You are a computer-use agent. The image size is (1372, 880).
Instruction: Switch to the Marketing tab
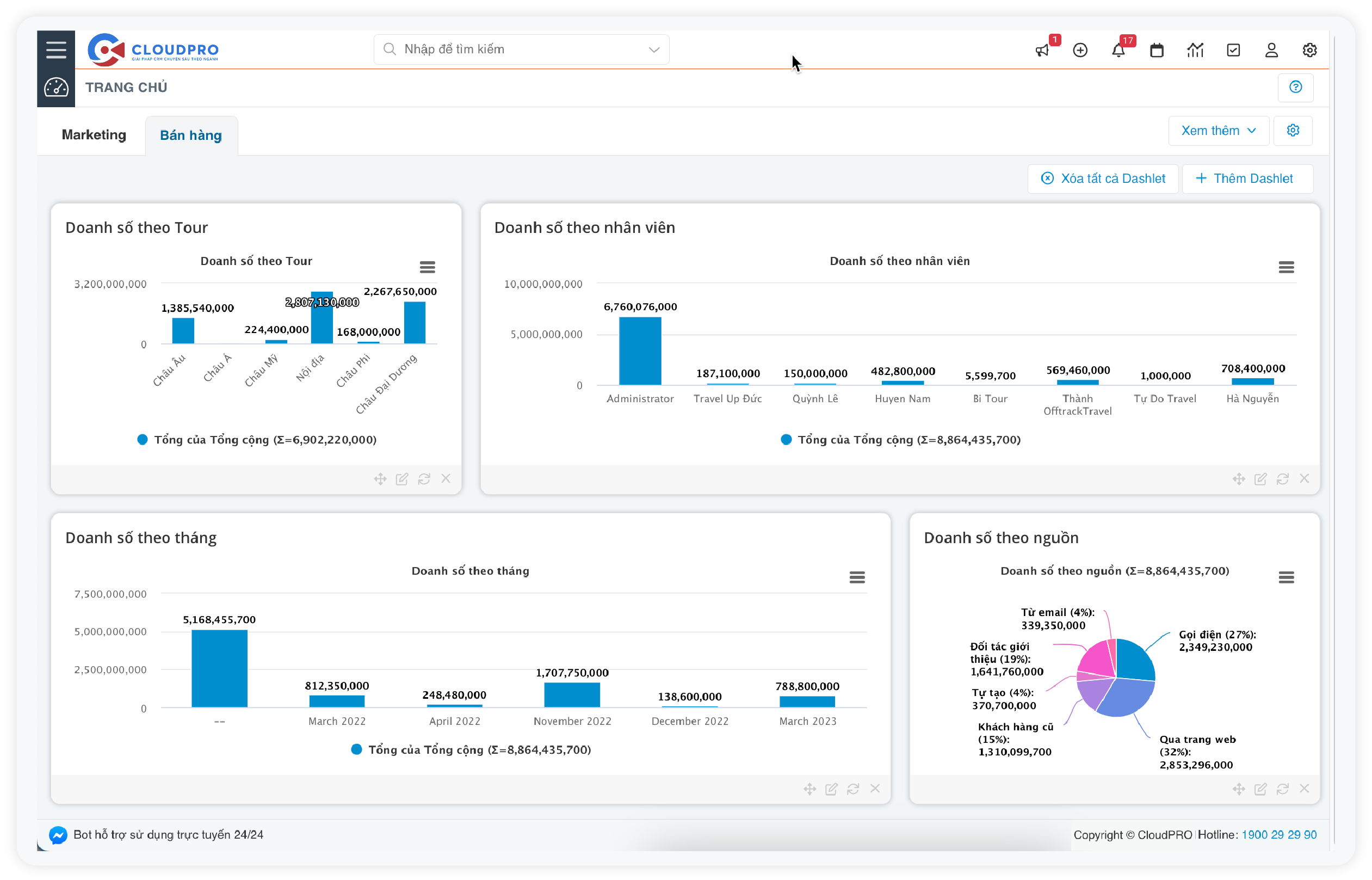click(94, 135)
